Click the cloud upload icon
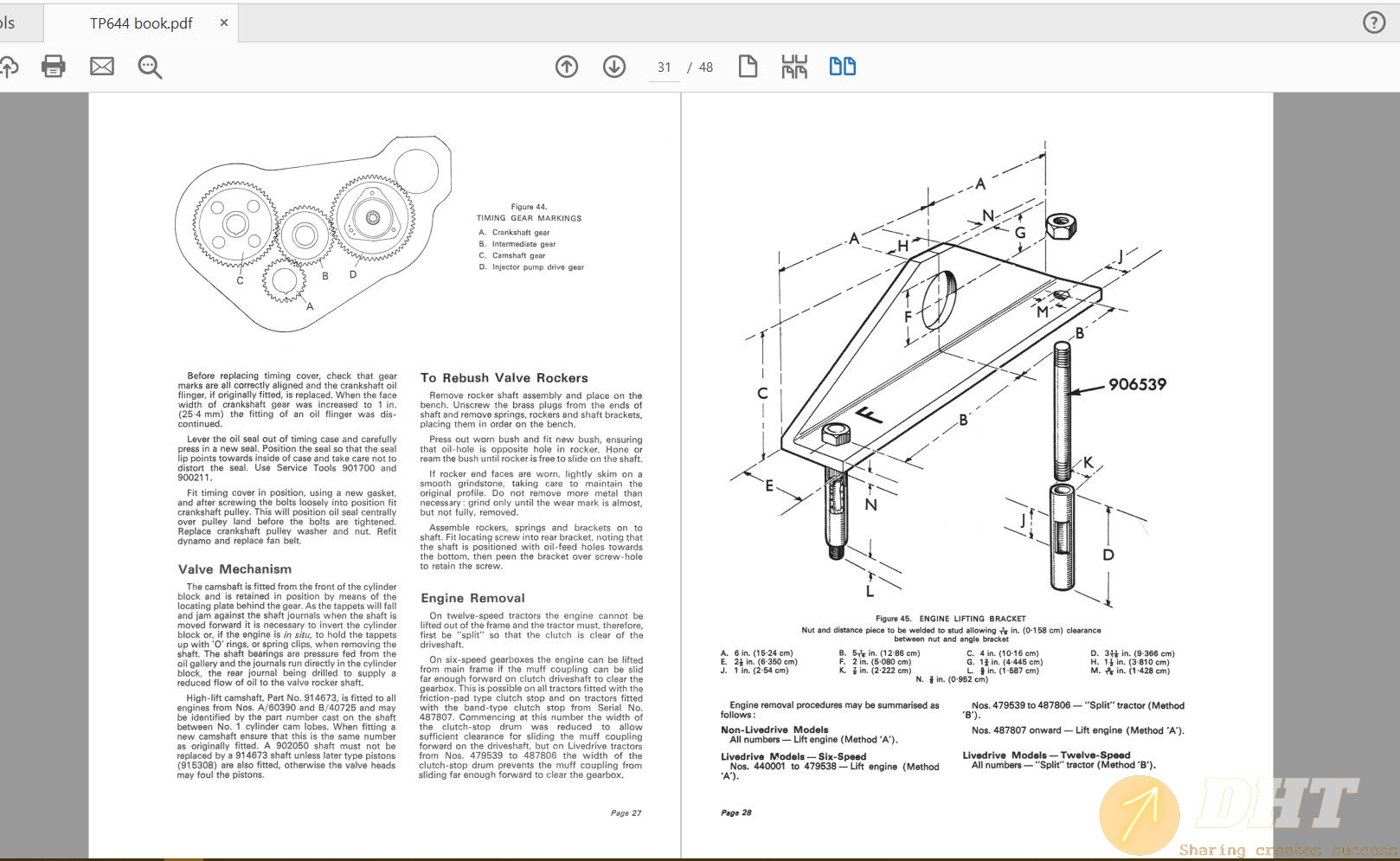The height and width of the screenshot is (861, 1400). click(x=8, y=67)
